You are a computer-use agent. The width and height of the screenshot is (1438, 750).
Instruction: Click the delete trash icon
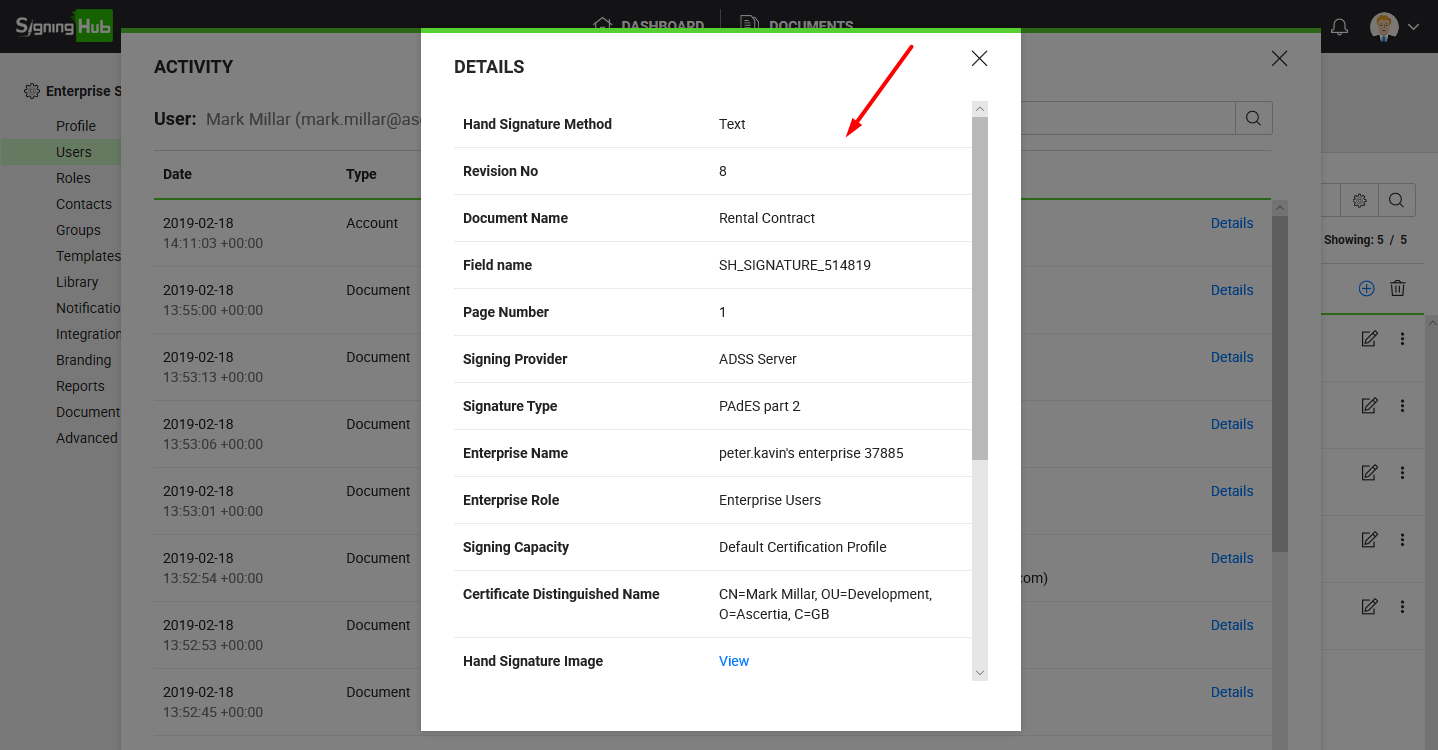click(1398, 288)
